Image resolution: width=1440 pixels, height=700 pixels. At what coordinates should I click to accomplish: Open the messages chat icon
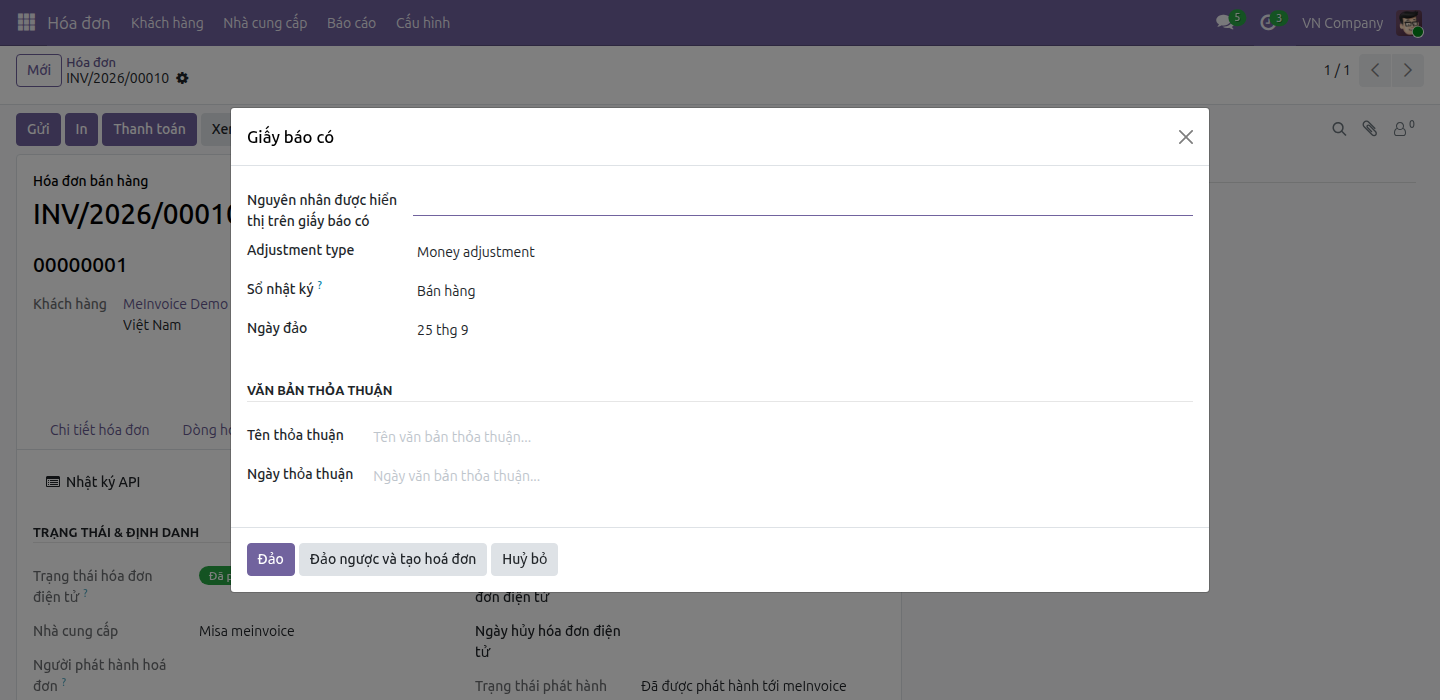[x=1225, y=22]
